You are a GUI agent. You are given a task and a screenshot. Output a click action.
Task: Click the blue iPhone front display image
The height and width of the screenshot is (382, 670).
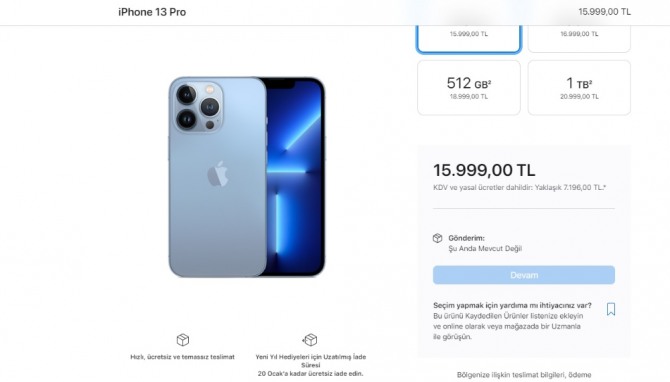coord(295,177)
